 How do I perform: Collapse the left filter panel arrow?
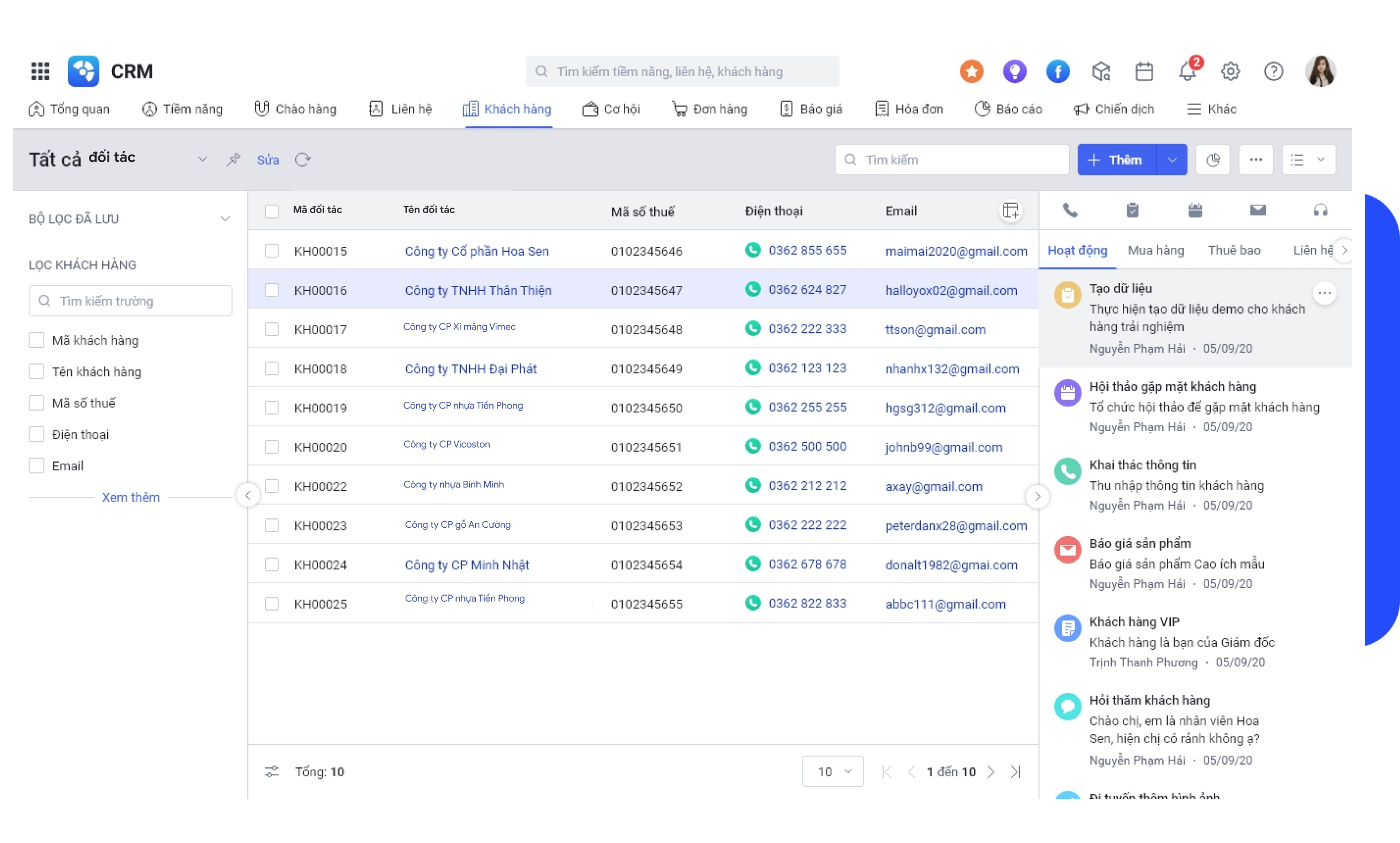coord(248,496)
